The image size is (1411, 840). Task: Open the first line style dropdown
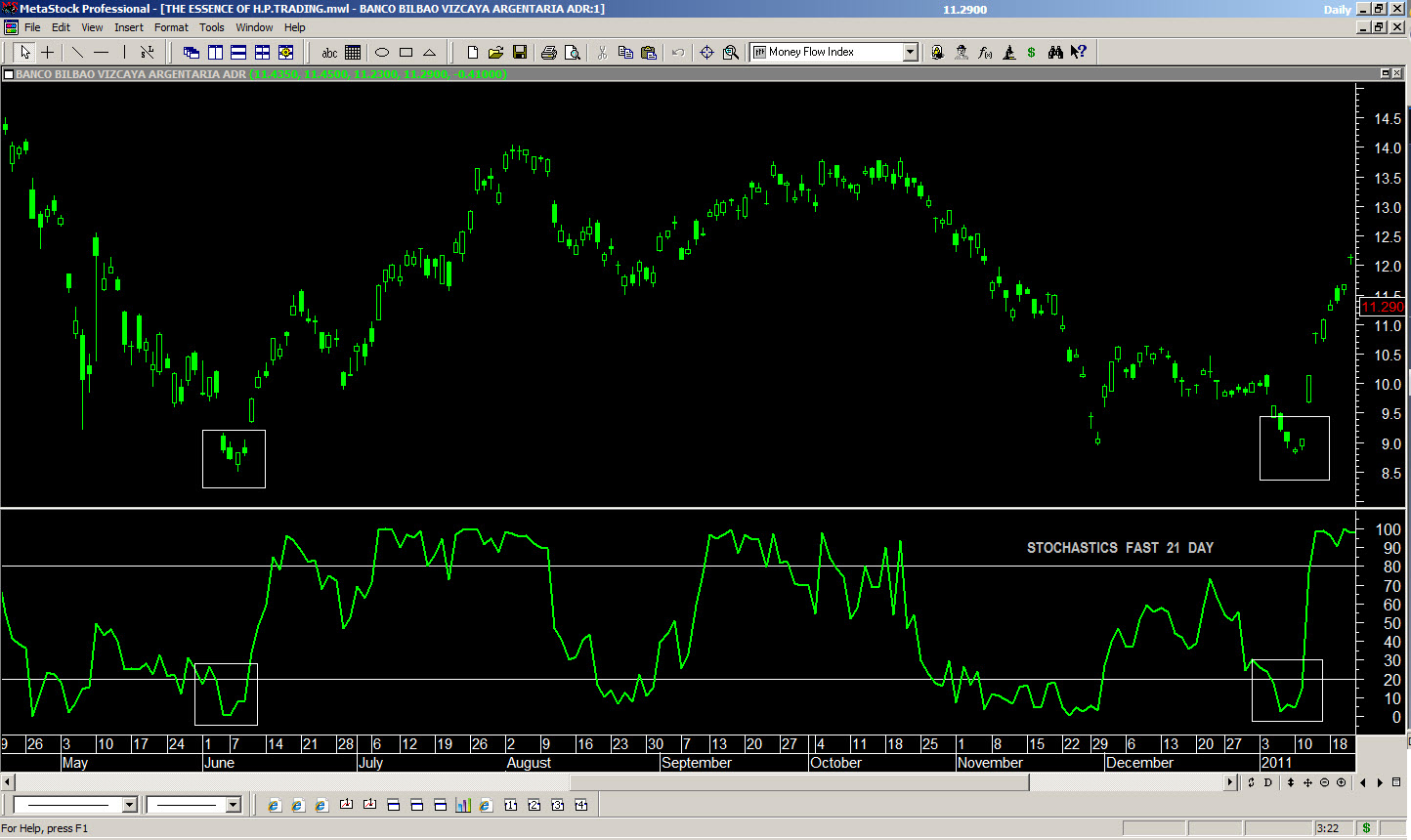[129, 805]
